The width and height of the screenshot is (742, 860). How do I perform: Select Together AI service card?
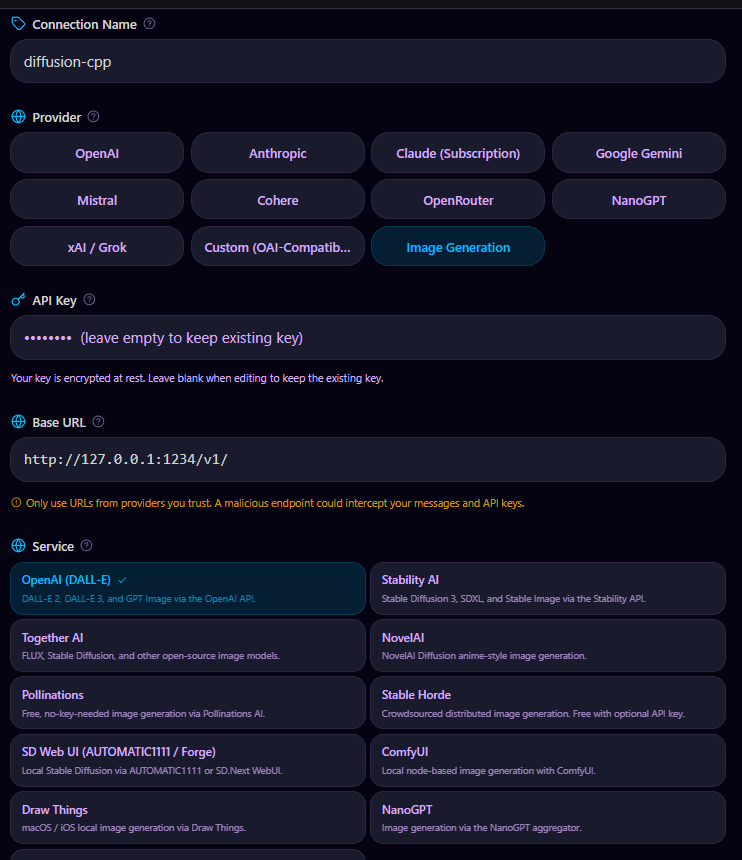(x=188, y=646)
